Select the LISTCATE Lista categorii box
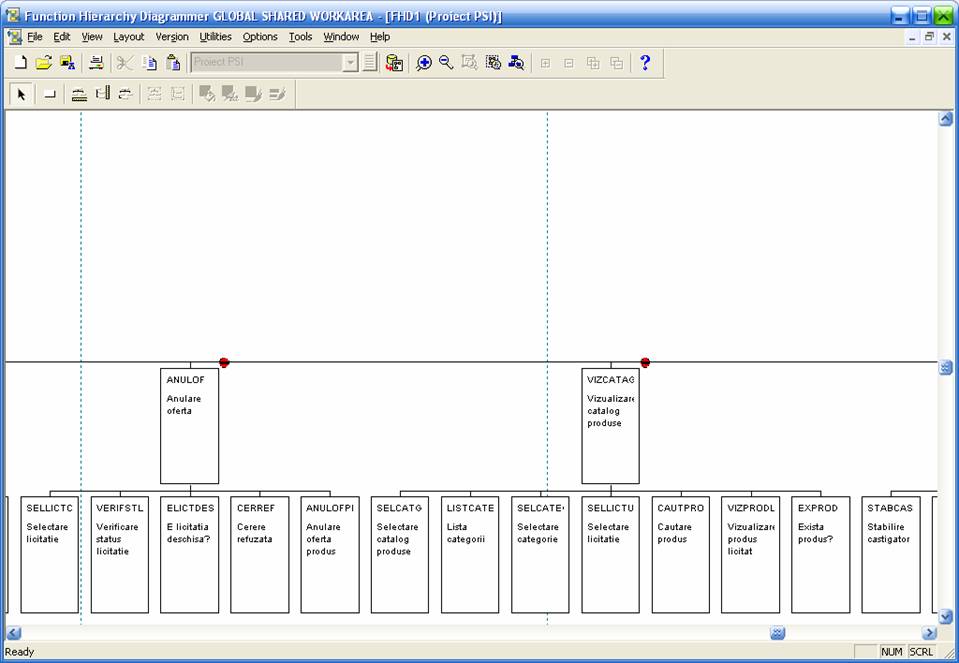Screen dimensions: 959x663 pyautogui.click(x=469, y=554)
